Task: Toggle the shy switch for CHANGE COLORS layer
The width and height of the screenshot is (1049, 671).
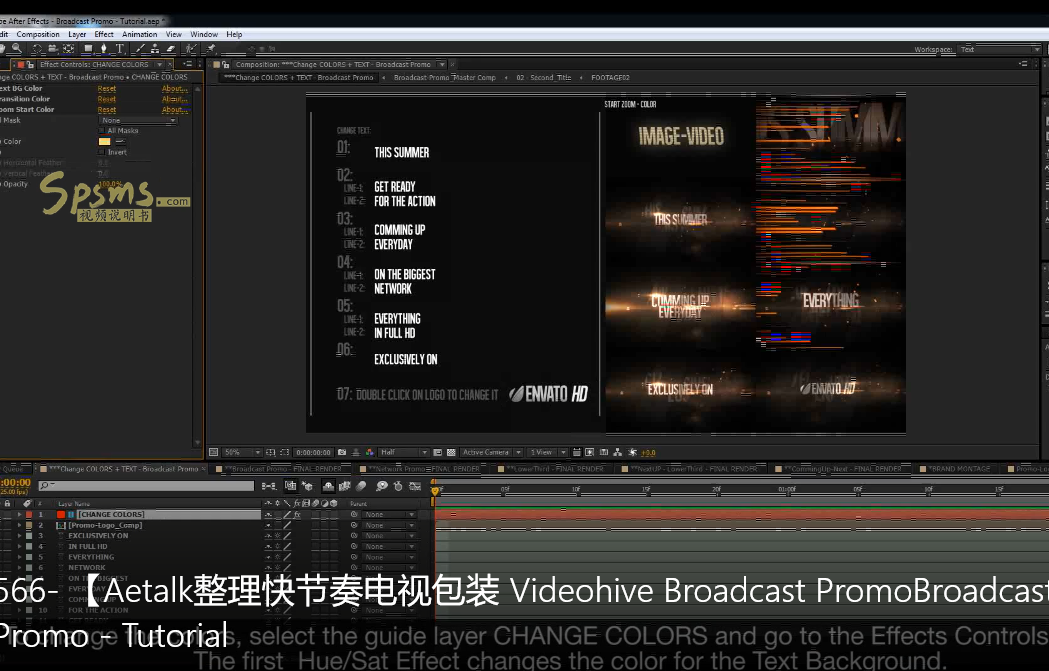Action: [x=268, y=515]
